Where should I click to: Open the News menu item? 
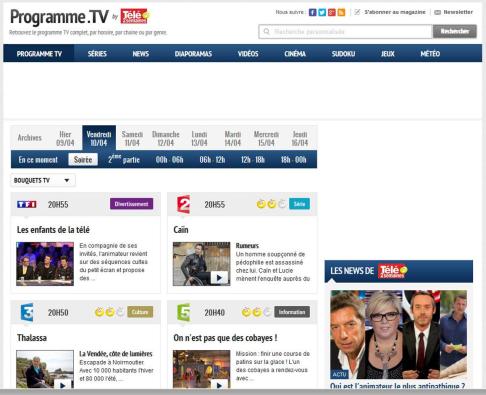click(141, 54)
